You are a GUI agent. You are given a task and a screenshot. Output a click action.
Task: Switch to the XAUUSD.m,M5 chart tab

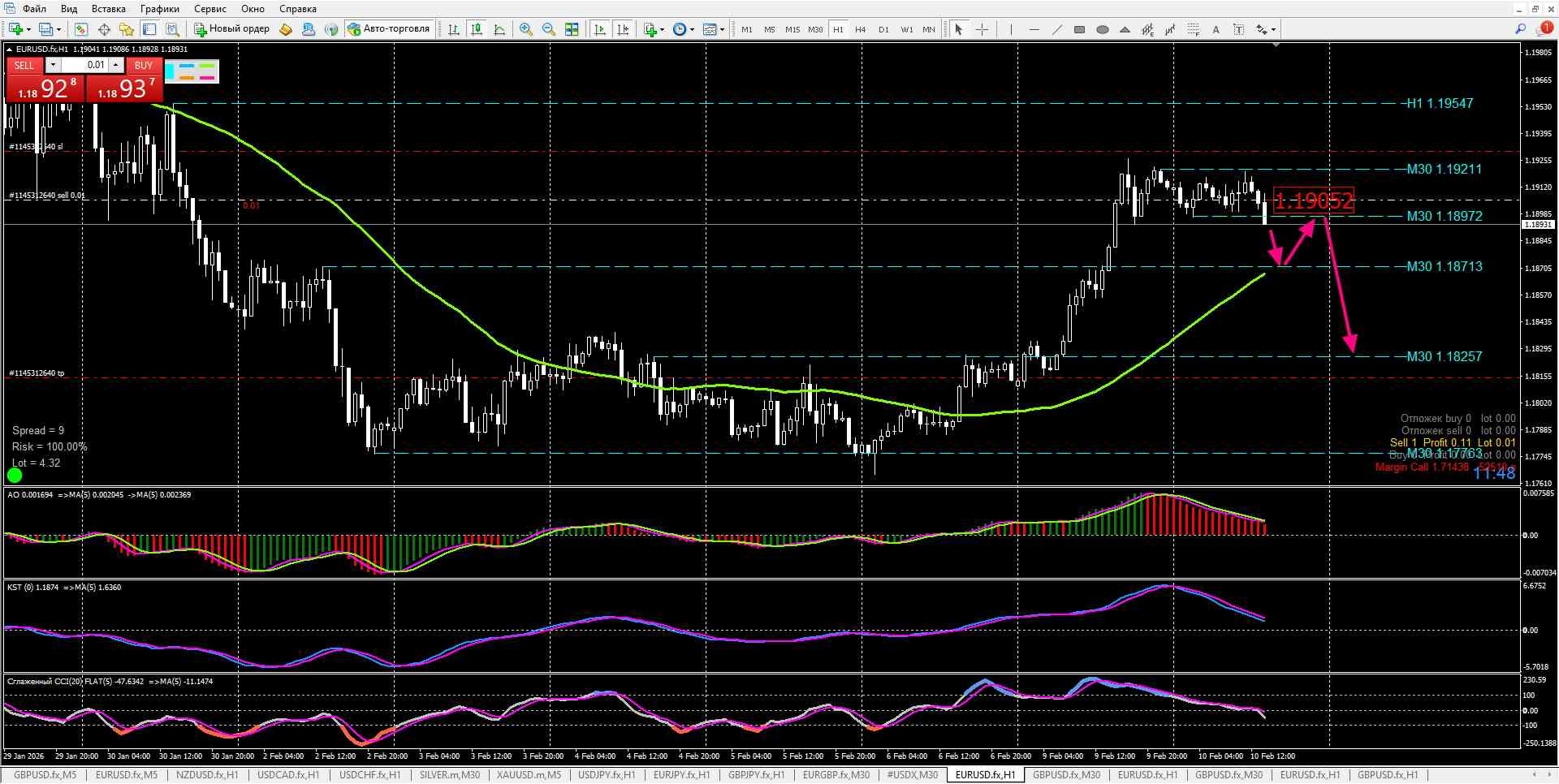pos(529,775)
